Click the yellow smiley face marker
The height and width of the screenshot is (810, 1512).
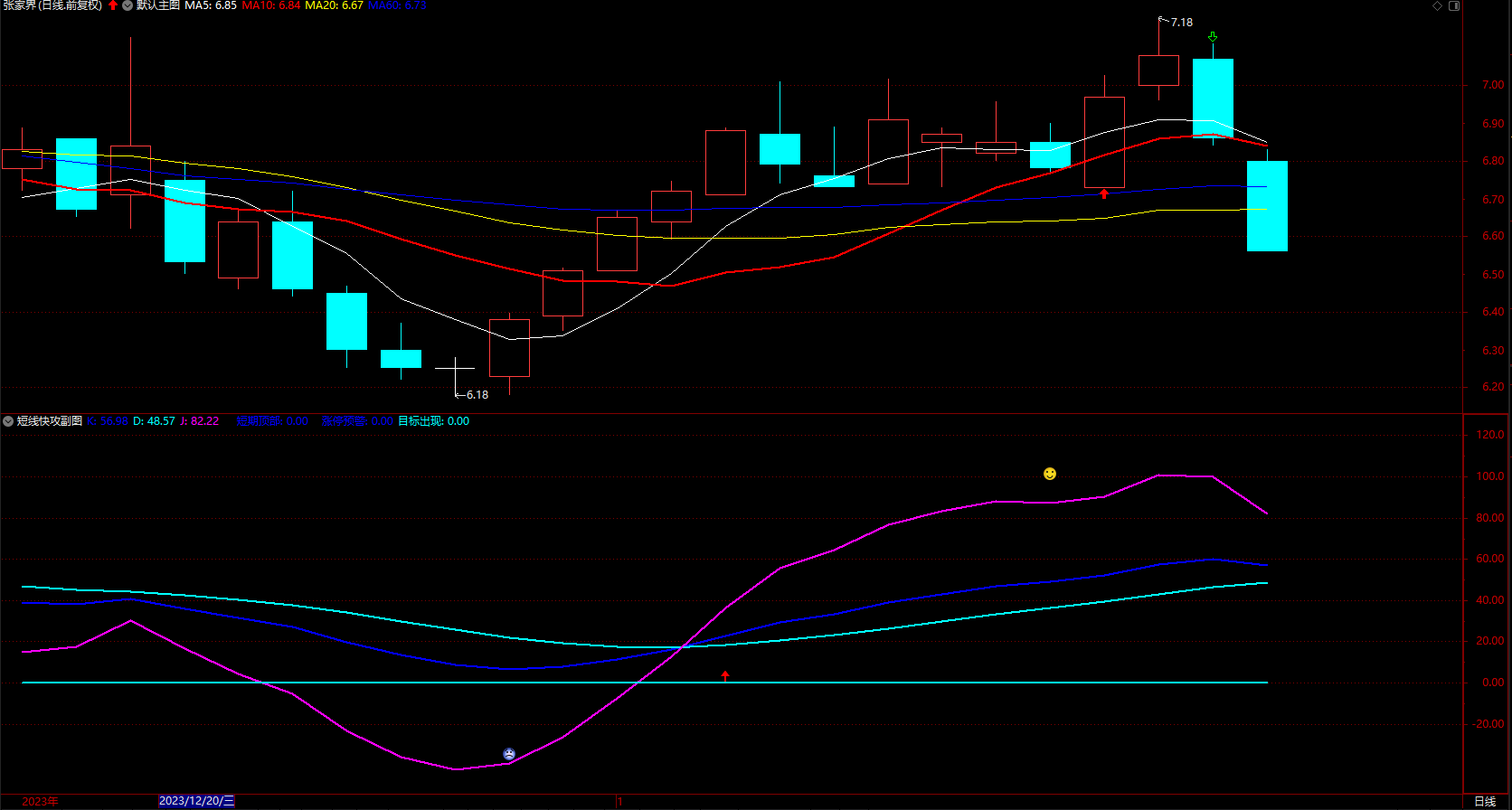[1050, 474]
